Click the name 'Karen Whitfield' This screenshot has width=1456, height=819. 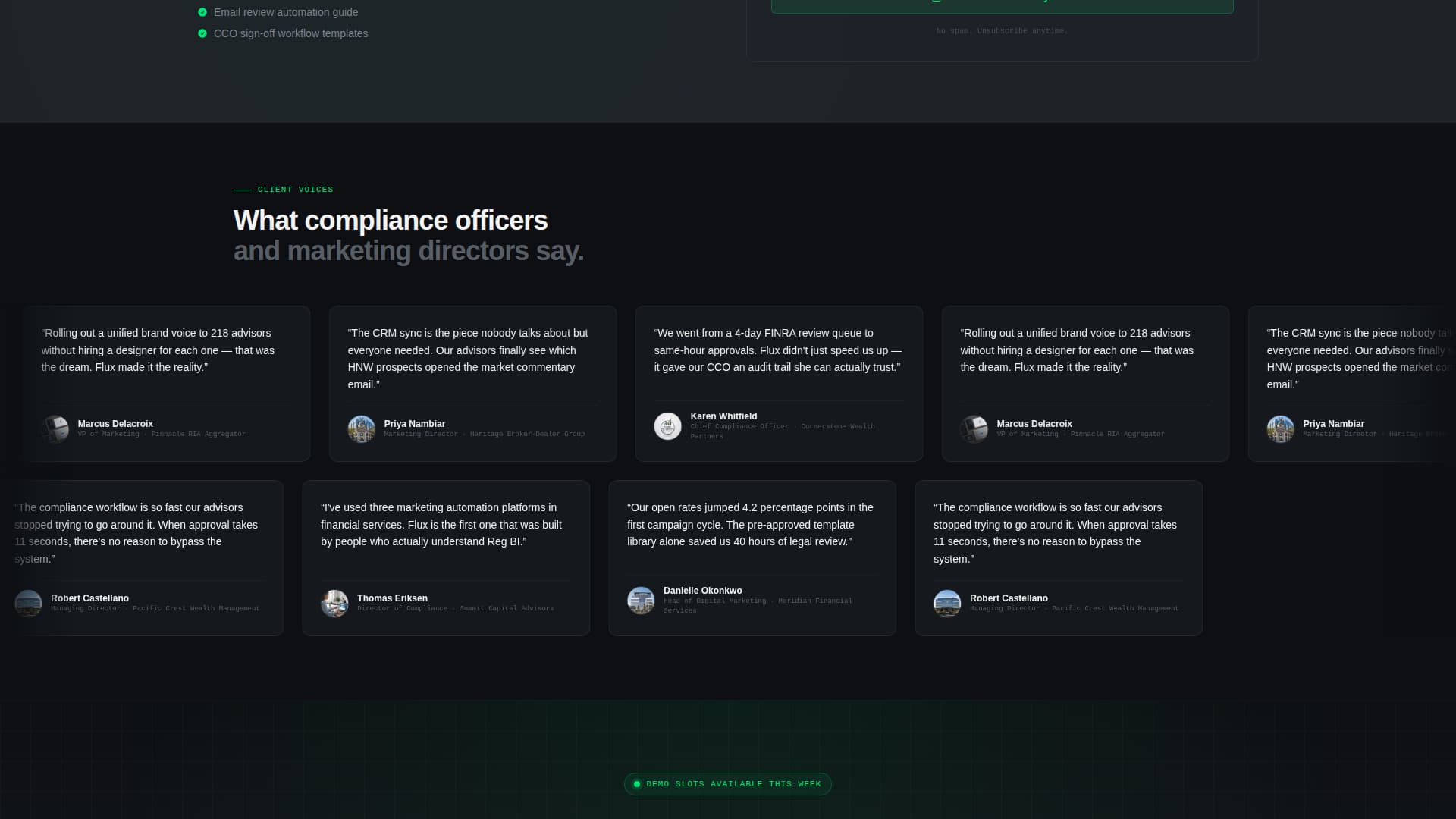[723, 416]
